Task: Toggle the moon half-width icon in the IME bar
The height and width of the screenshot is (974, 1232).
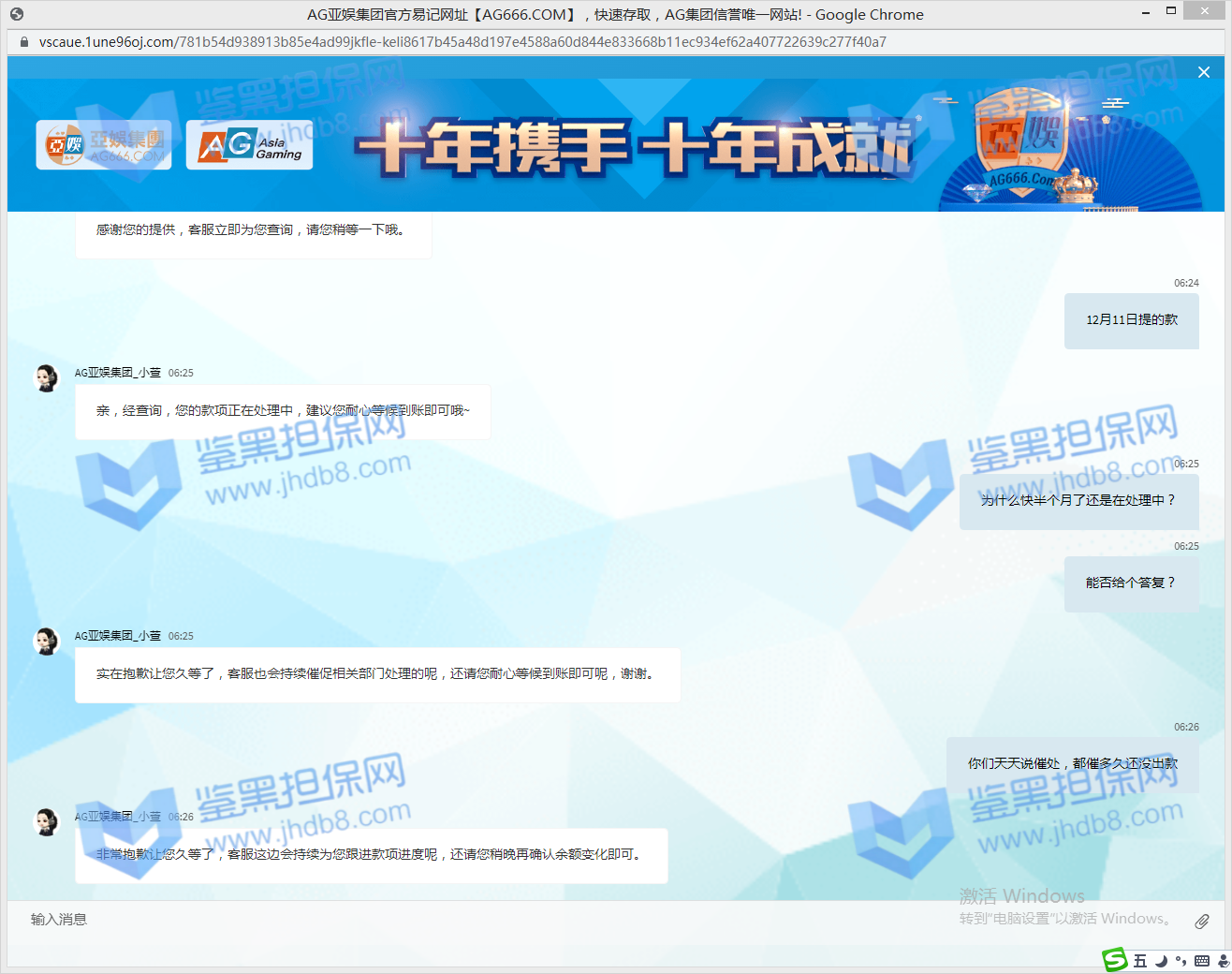Action: pyautogui.click(x=1161, y=961)
